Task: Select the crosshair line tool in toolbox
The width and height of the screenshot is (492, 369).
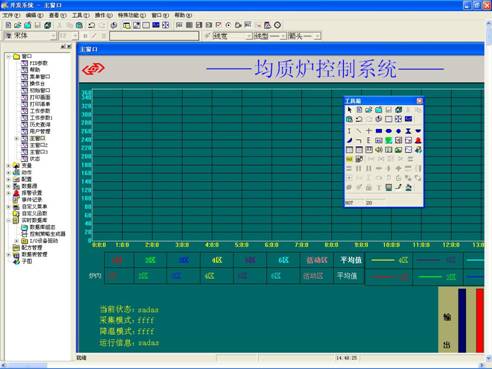Action: 369,131
